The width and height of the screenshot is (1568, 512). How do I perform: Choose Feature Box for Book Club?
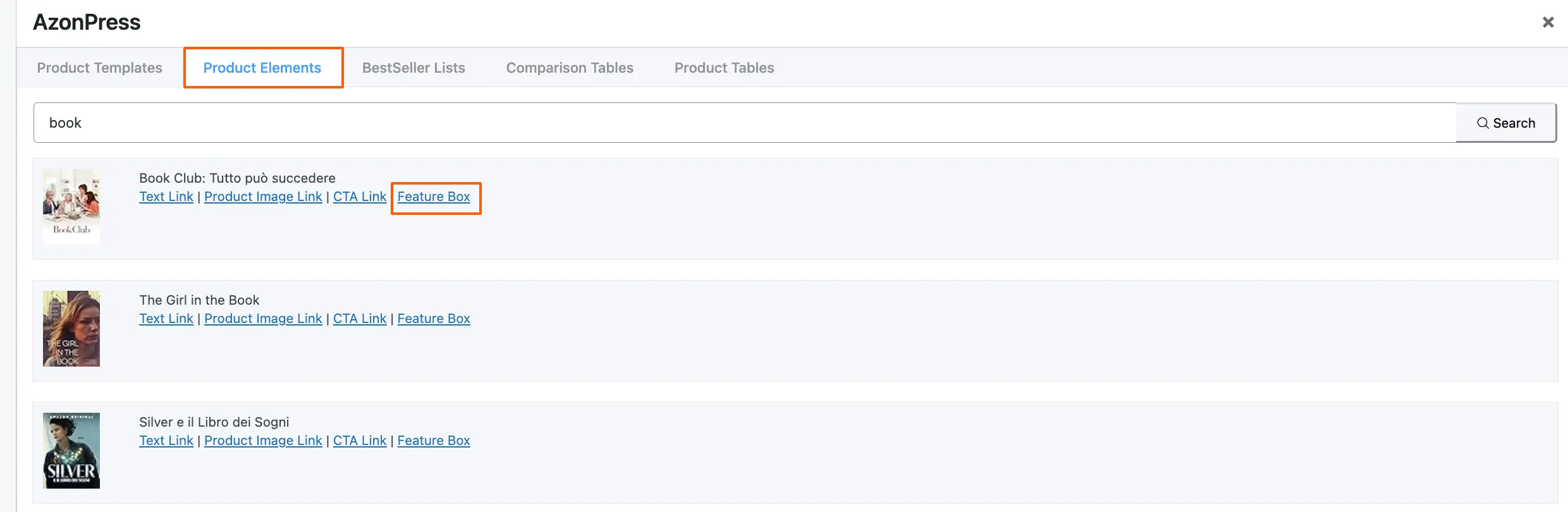click(434, 197)
